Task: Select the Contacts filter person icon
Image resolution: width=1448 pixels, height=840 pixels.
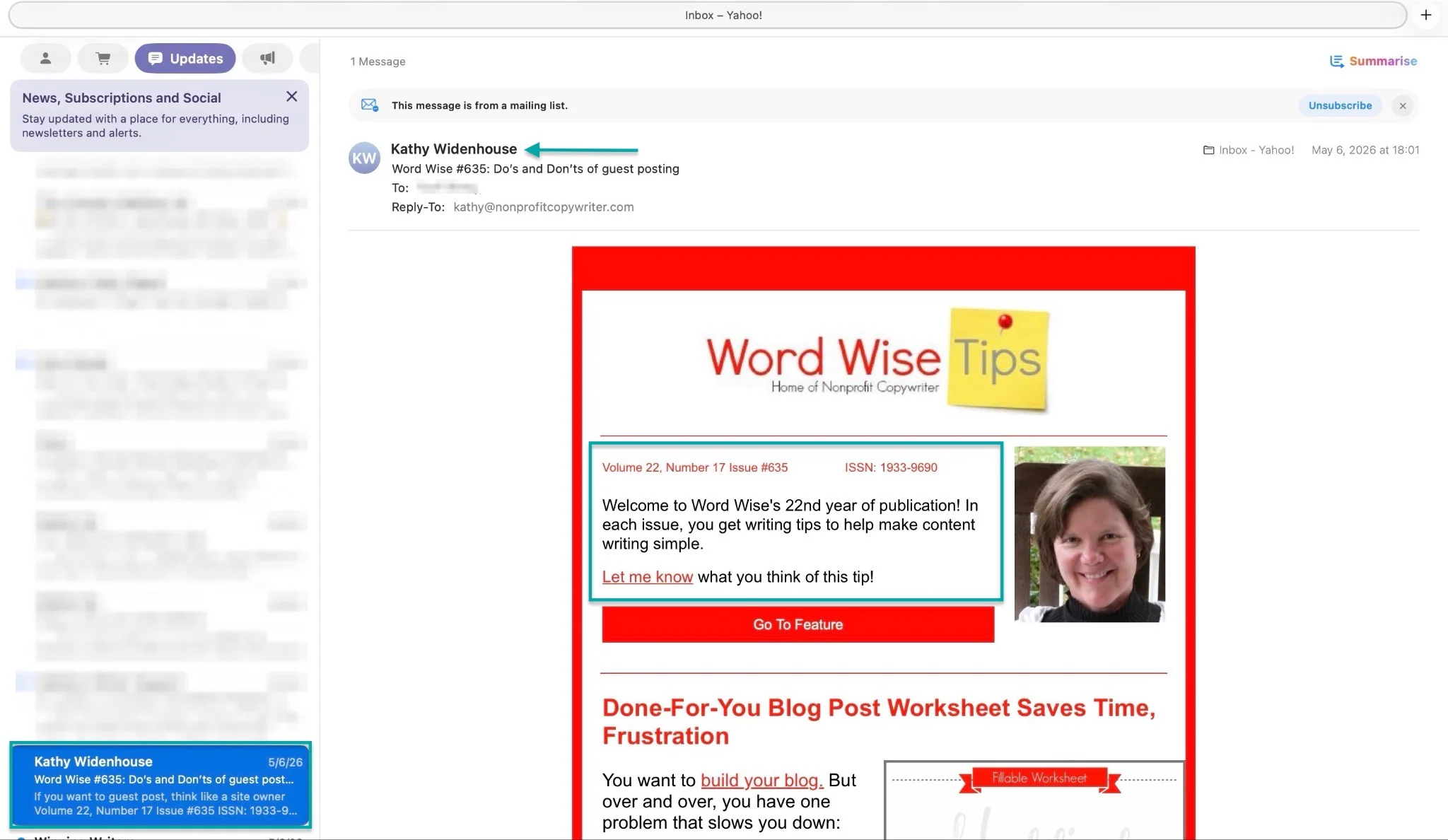Action: pyautogui.click(x=45, y=59)
